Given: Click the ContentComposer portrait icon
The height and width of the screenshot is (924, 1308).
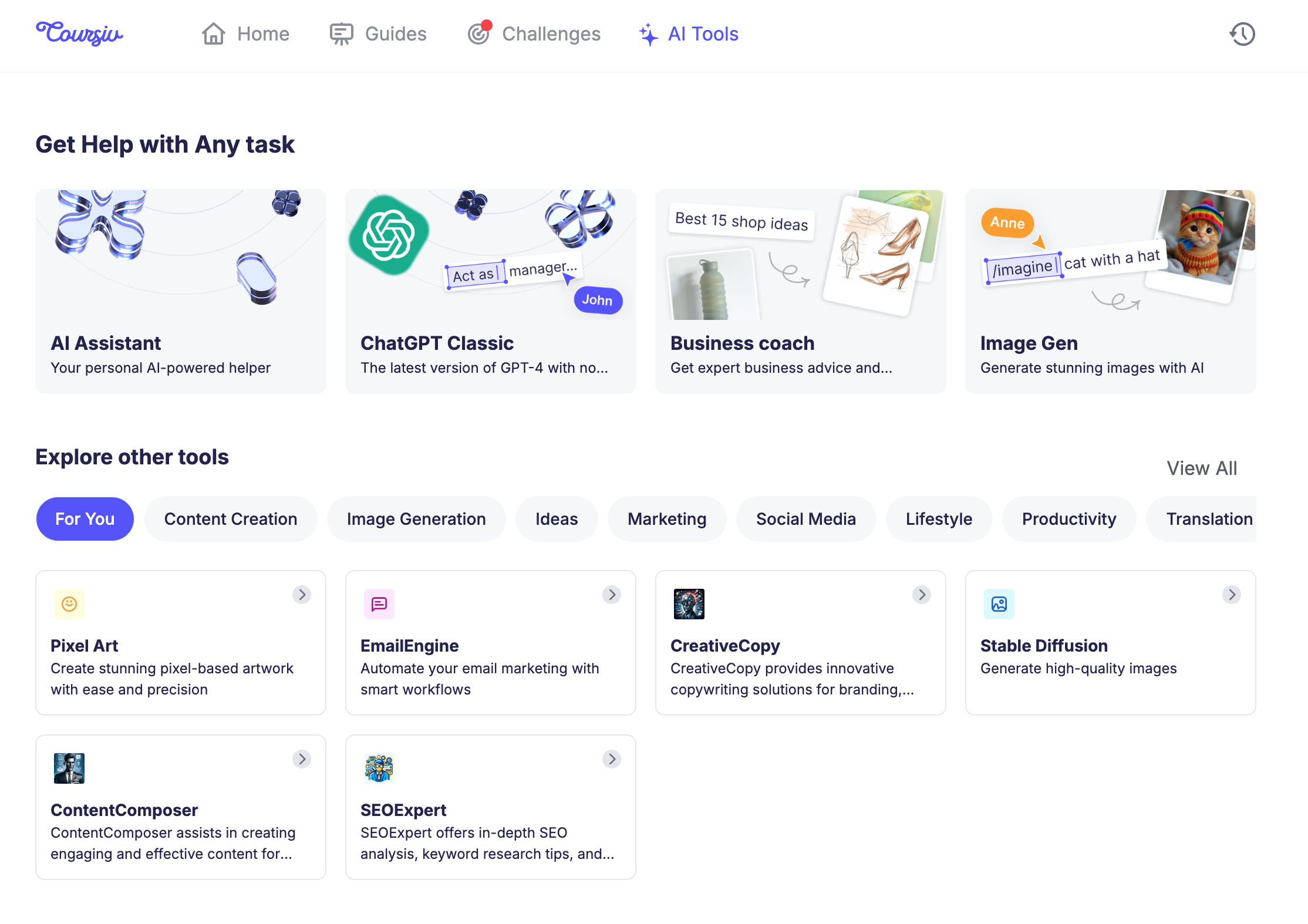Looking at the screenshot, I should point(69,768).
